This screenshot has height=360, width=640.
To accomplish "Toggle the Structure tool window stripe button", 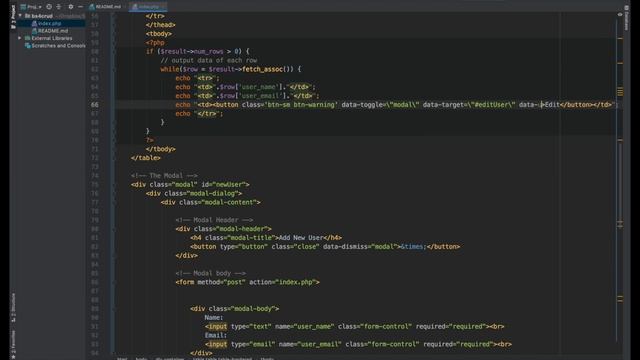I will point(13,307).
